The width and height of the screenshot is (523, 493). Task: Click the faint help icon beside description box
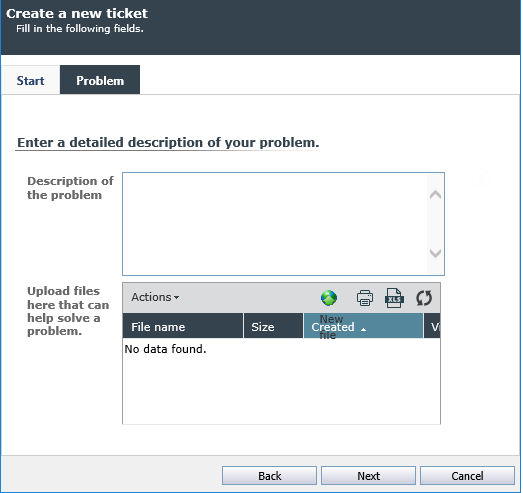pos(481,178)
